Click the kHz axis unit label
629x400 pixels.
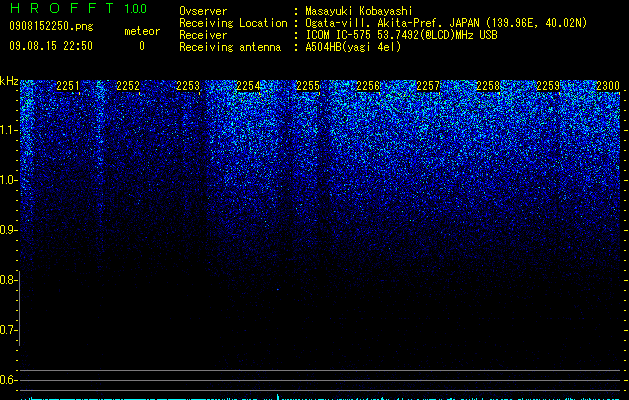pyautogui.click(x=9, y=81)
